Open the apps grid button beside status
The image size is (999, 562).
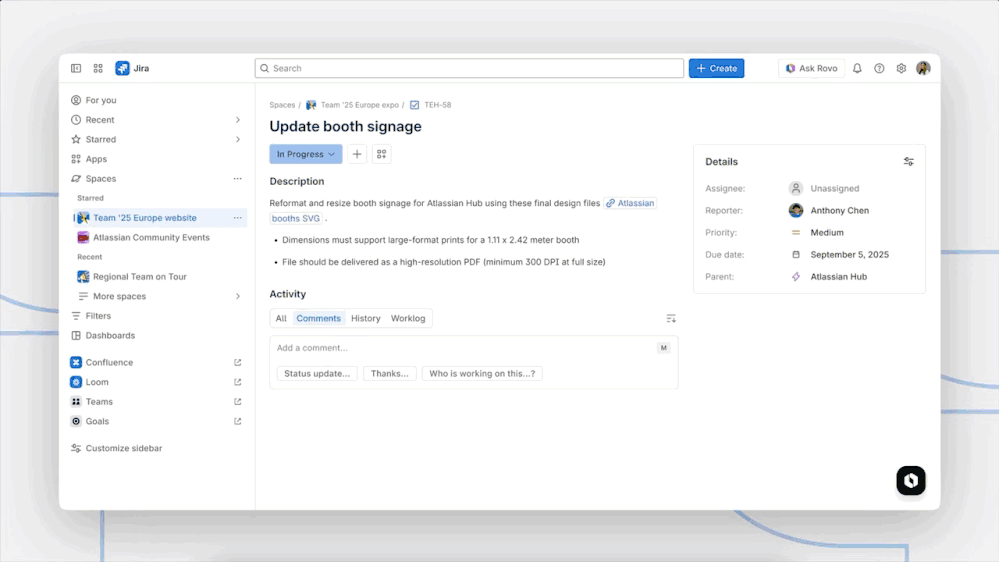[x=382, y=154]
